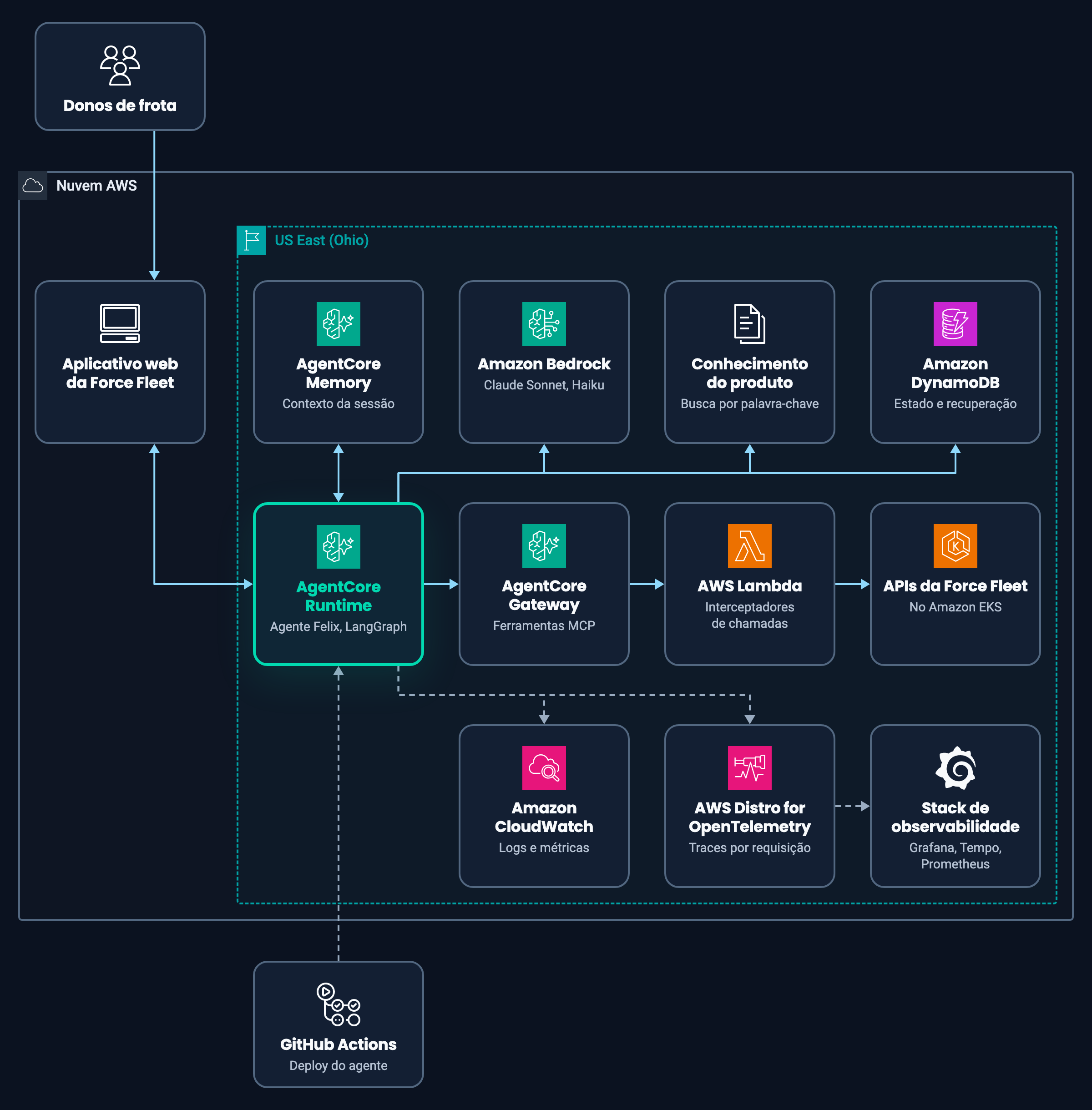Select 'Interceptadores de chamadas' subtitle
Image resolution: width=1092 pixels, height=1110 pixels.
coord(749,615)
